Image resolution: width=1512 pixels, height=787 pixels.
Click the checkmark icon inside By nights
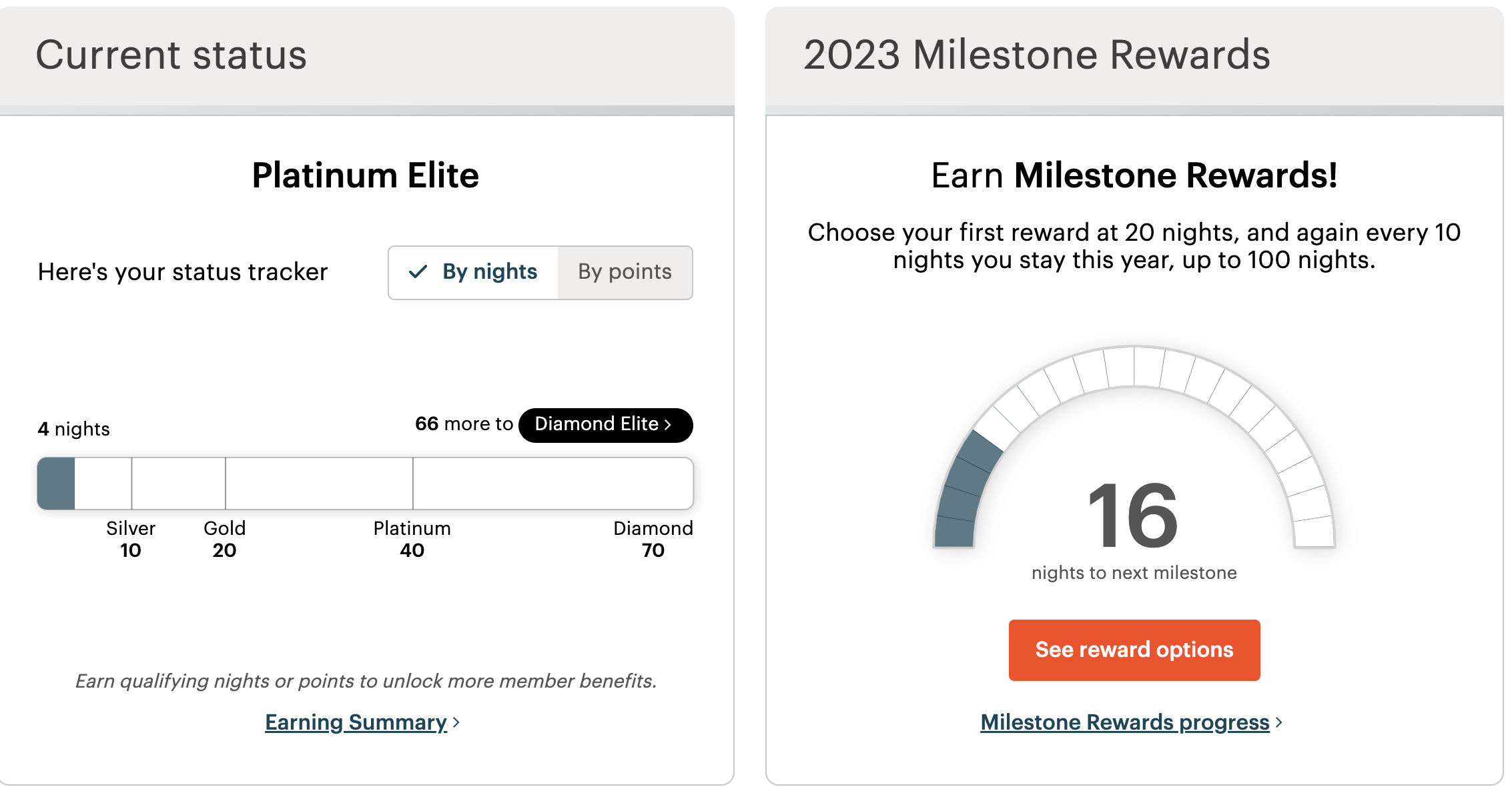(418, 272)
